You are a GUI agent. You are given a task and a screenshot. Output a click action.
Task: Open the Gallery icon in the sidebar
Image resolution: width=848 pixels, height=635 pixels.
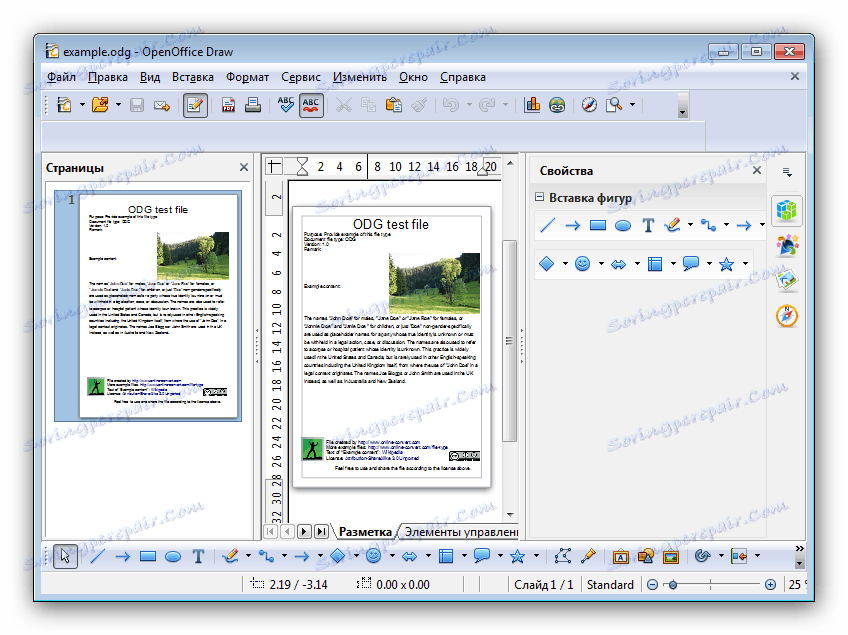(x=786, y=281)
